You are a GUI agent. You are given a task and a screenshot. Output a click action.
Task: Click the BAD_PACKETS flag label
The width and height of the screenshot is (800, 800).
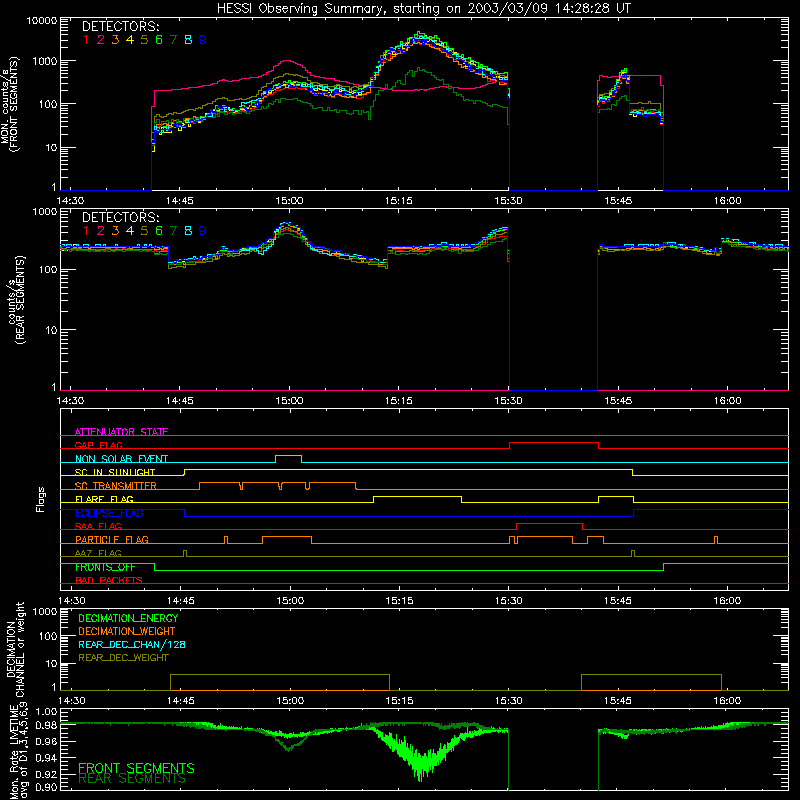109,580
